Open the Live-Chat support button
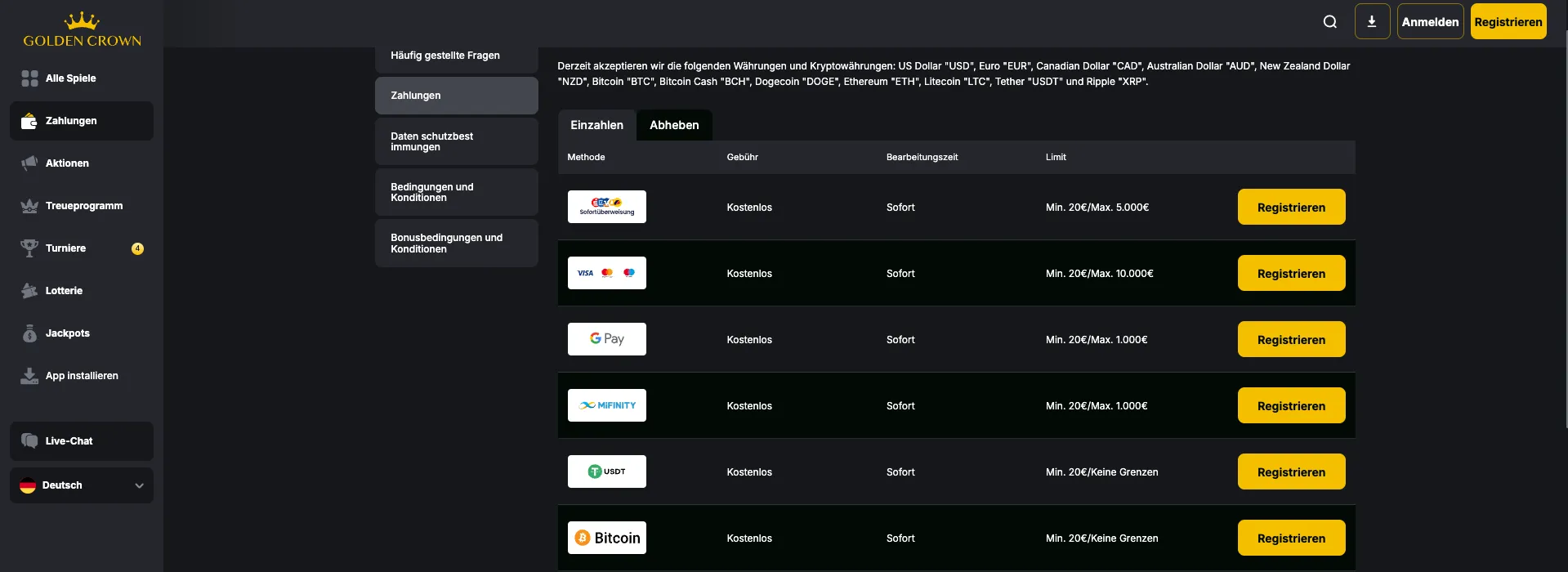Screen dimensions: 1568x572 click(81, 441)
